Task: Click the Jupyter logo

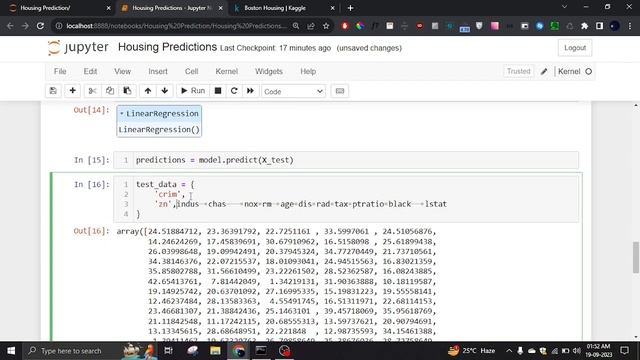Action: tap(78, 47)
